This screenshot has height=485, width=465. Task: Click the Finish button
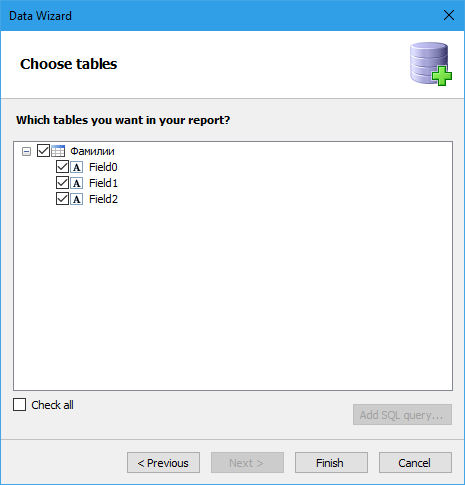tap(331, 463)
